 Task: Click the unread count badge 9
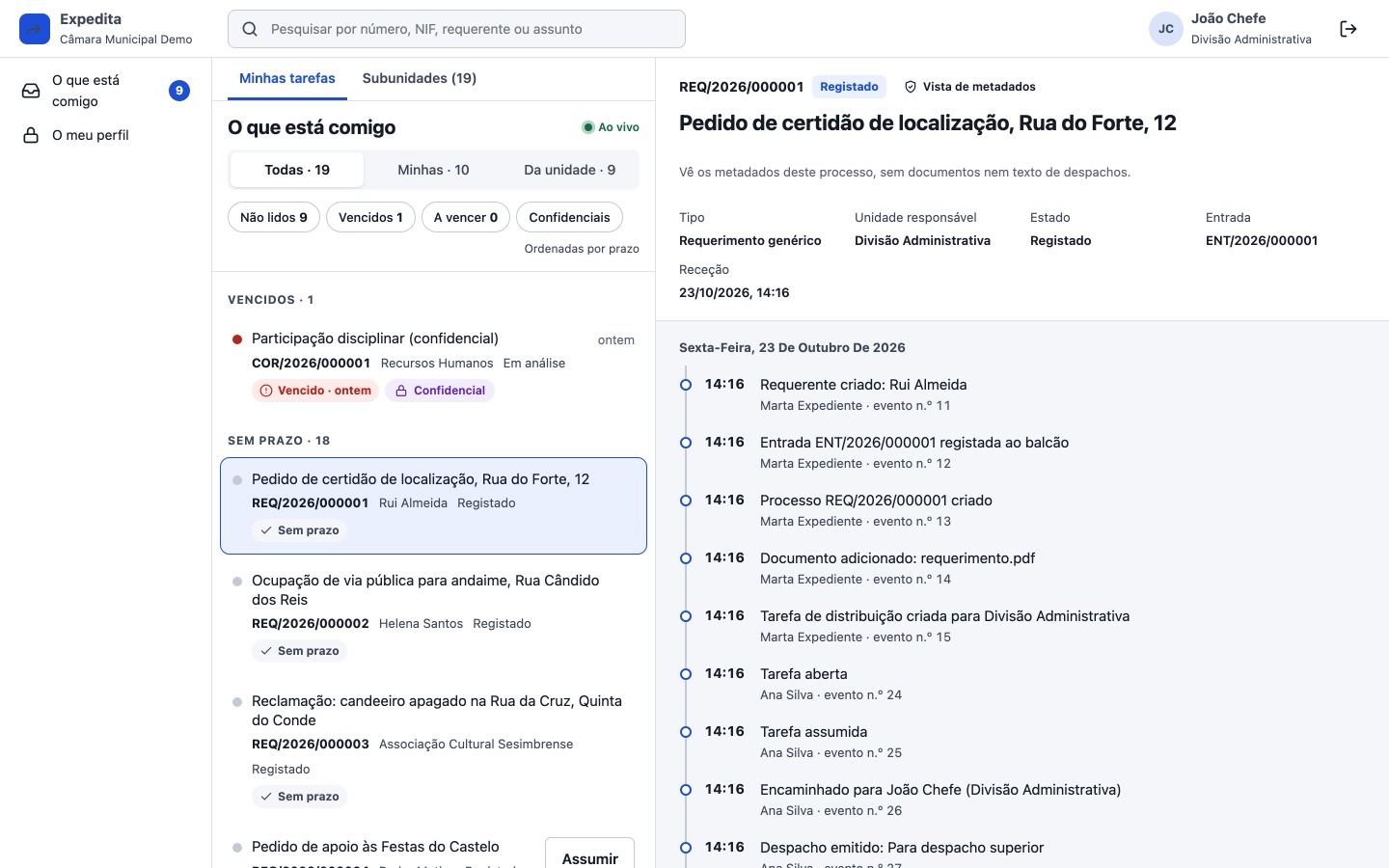click(179, 91)
